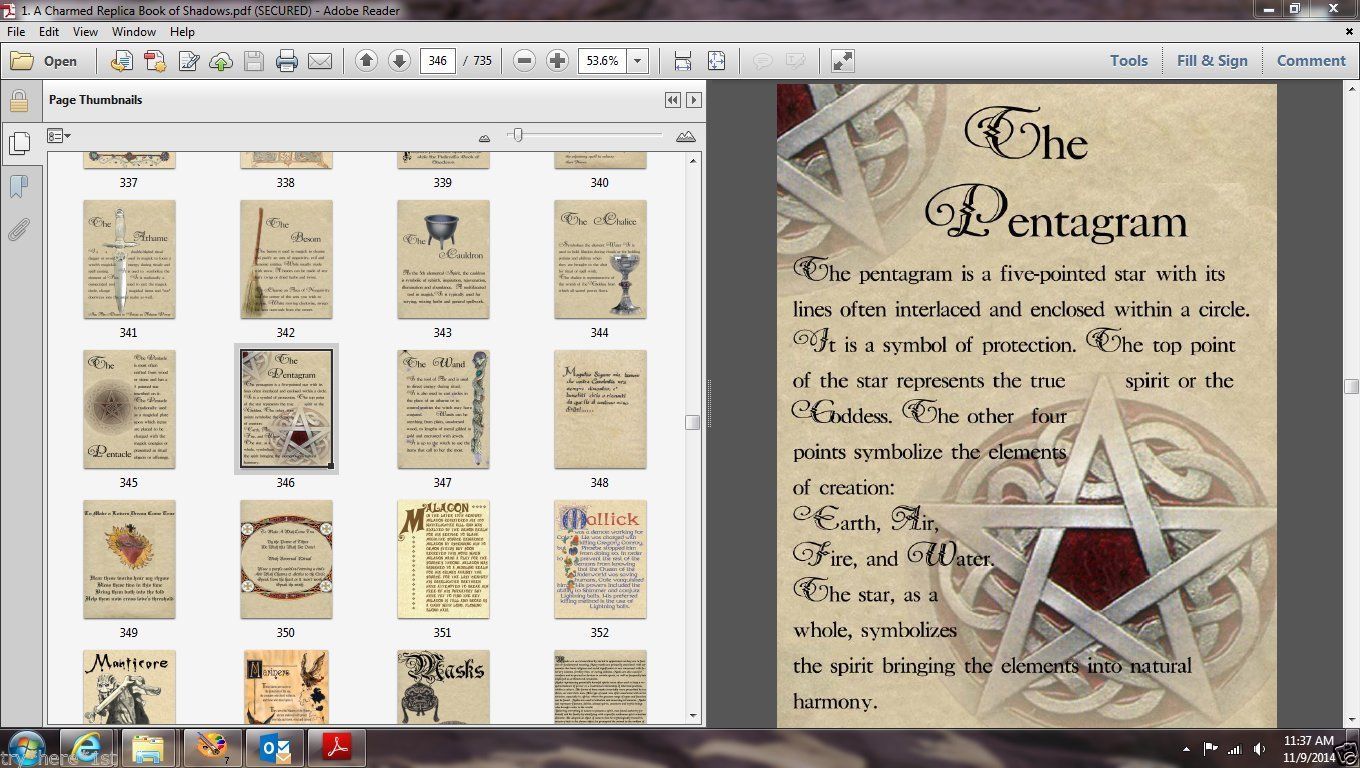The width and height of the screenshot is (1360, 768).
Task: Click the upload to cloud icon
Action: (x=221, y=61)
